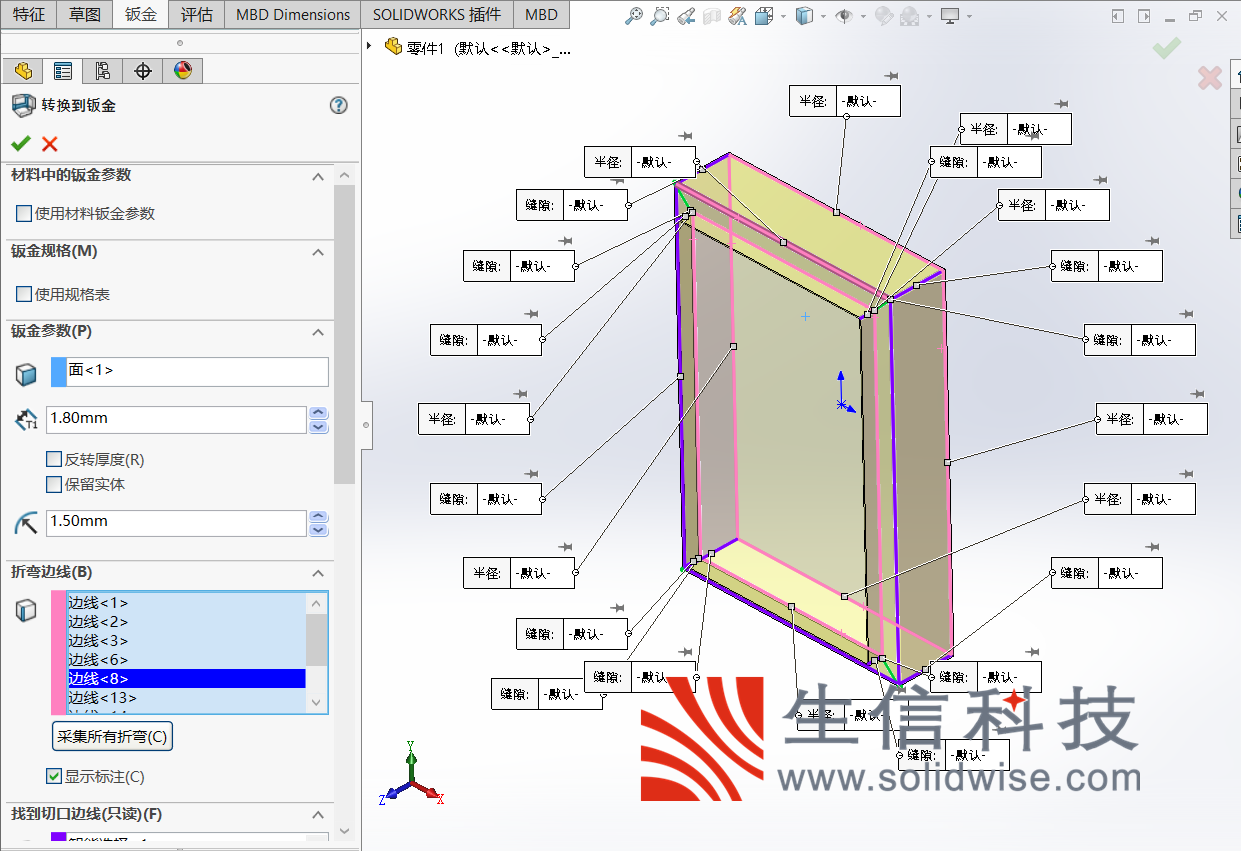Click the 零件1 part icon in flyout tree
This screenshot has height=851, width=1241.
pos(393,46)
